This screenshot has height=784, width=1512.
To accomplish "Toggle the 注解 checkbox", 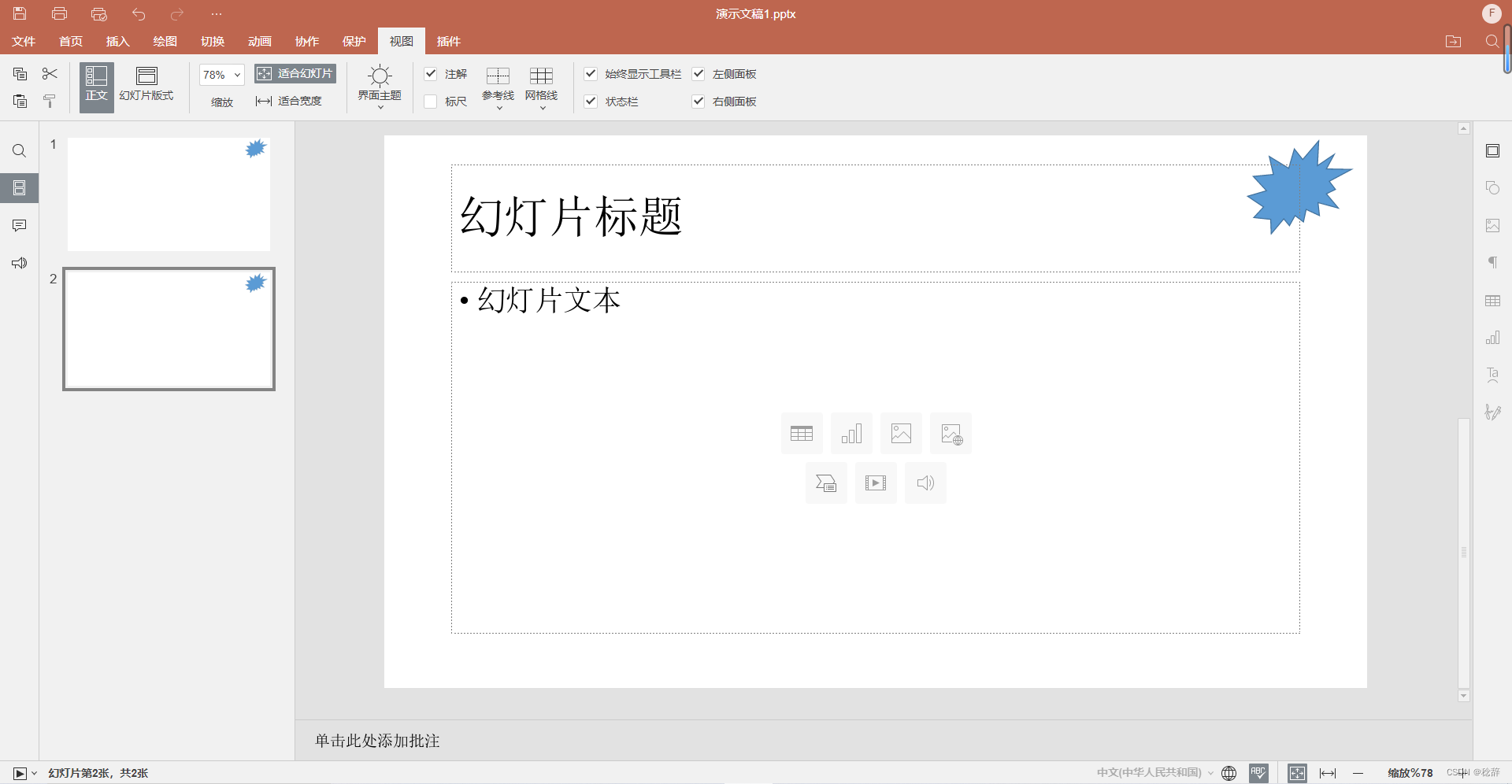I will click(x=431, y=74).
